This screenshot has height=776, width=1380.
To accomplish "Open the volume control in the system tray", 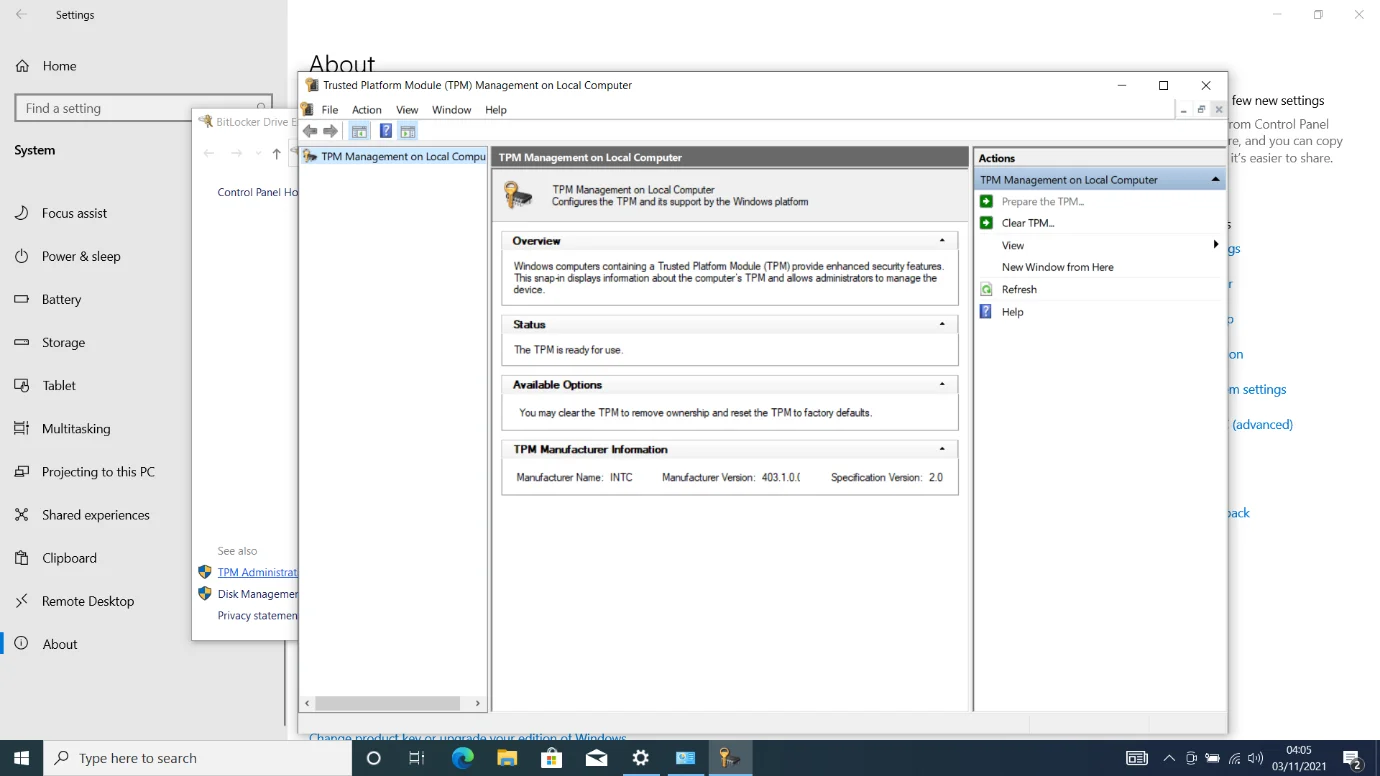I will point(1256,758).
